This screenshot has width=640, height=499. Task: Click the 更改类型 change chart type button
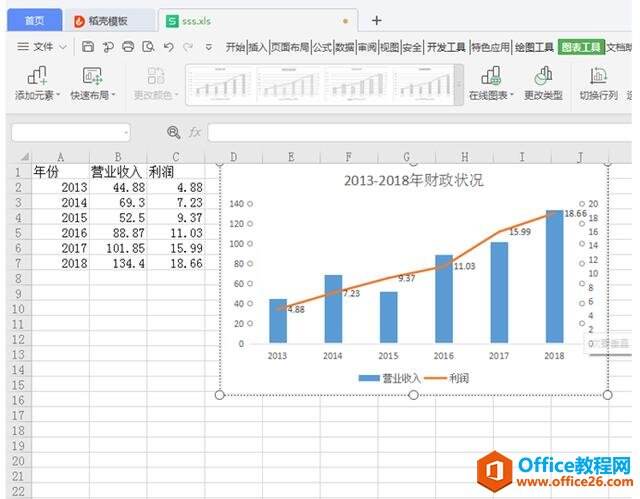(x=543, y=83)
